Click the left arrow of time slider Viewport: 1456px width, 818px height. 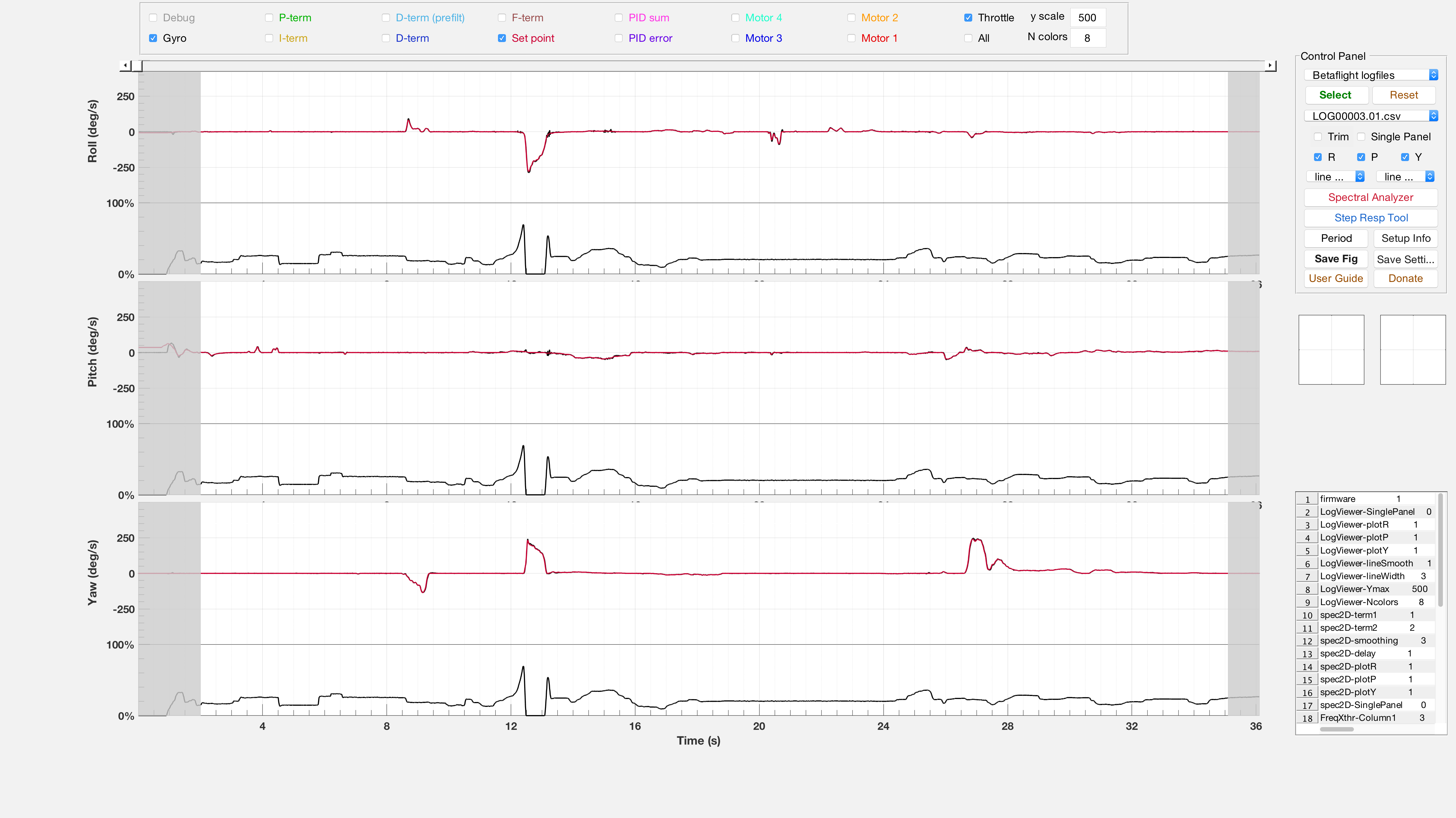click(x=125, y=66)
